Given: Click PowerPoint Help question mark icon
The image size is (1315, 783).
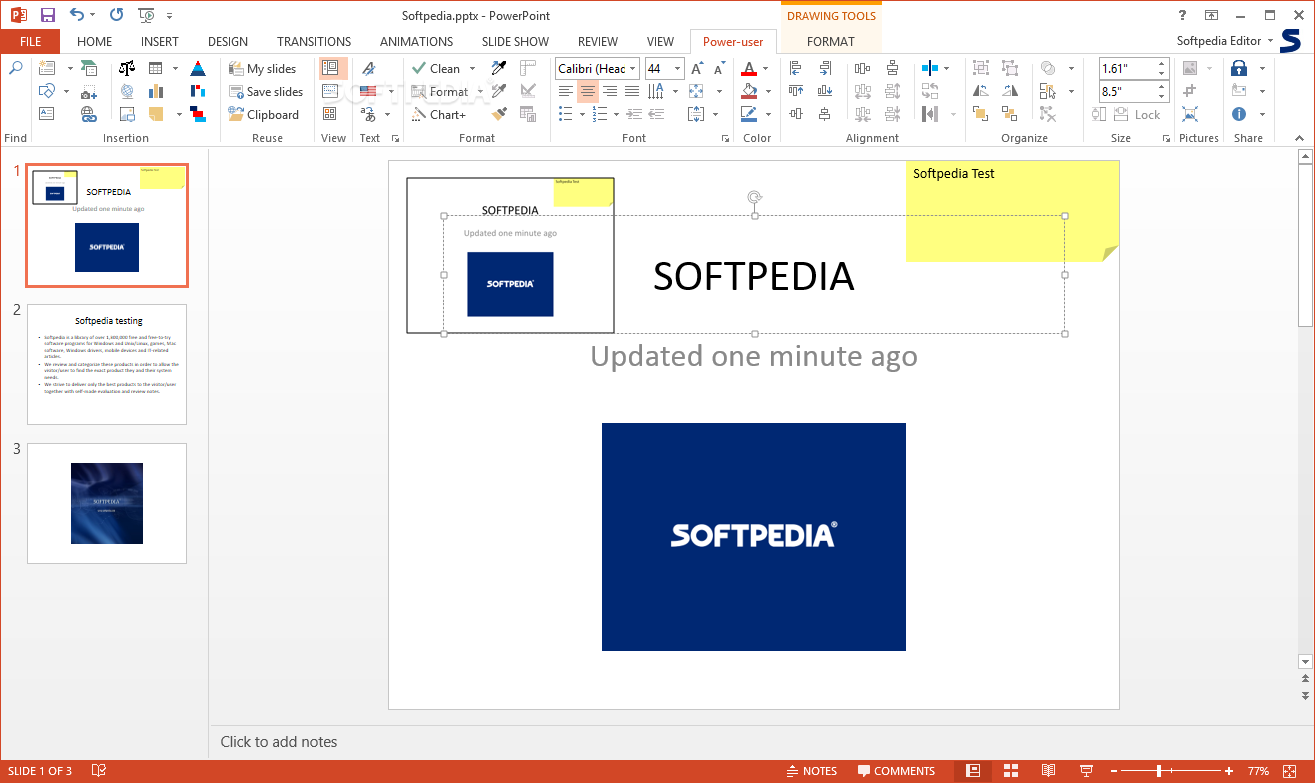Looking at the screenshot, I should tap(1182, 15).
